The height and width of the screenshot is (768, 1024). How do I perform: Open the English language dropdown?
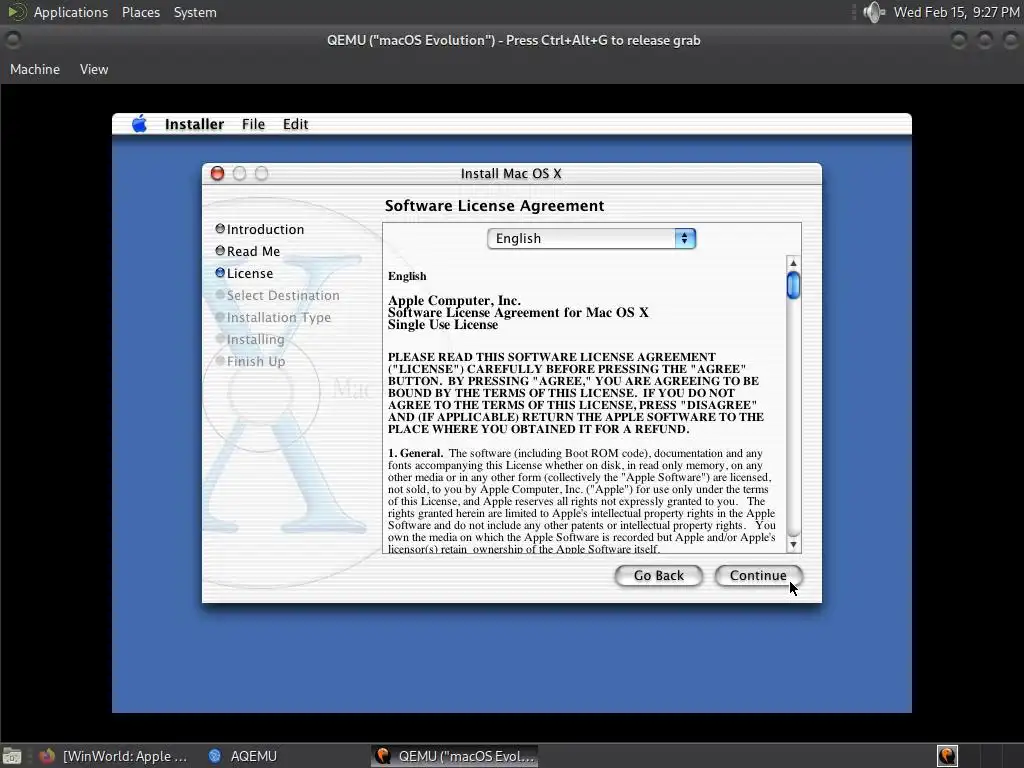pos(591,238)
